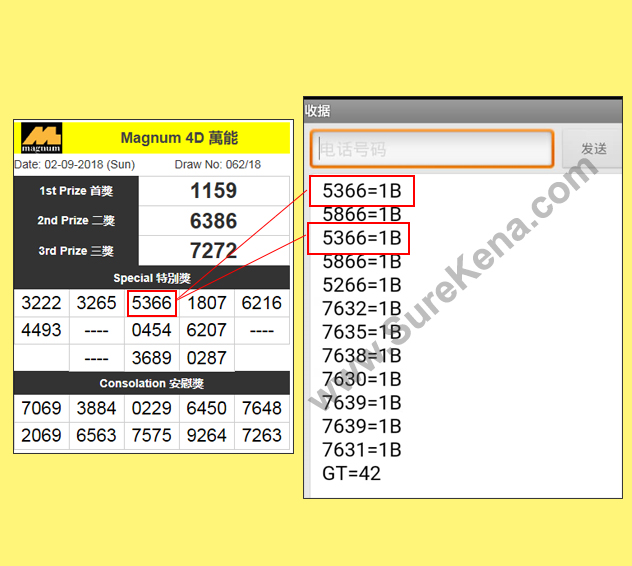Tap the 发送 send button
This screenshot has height=566, width=632.
(x=593, y=149)
